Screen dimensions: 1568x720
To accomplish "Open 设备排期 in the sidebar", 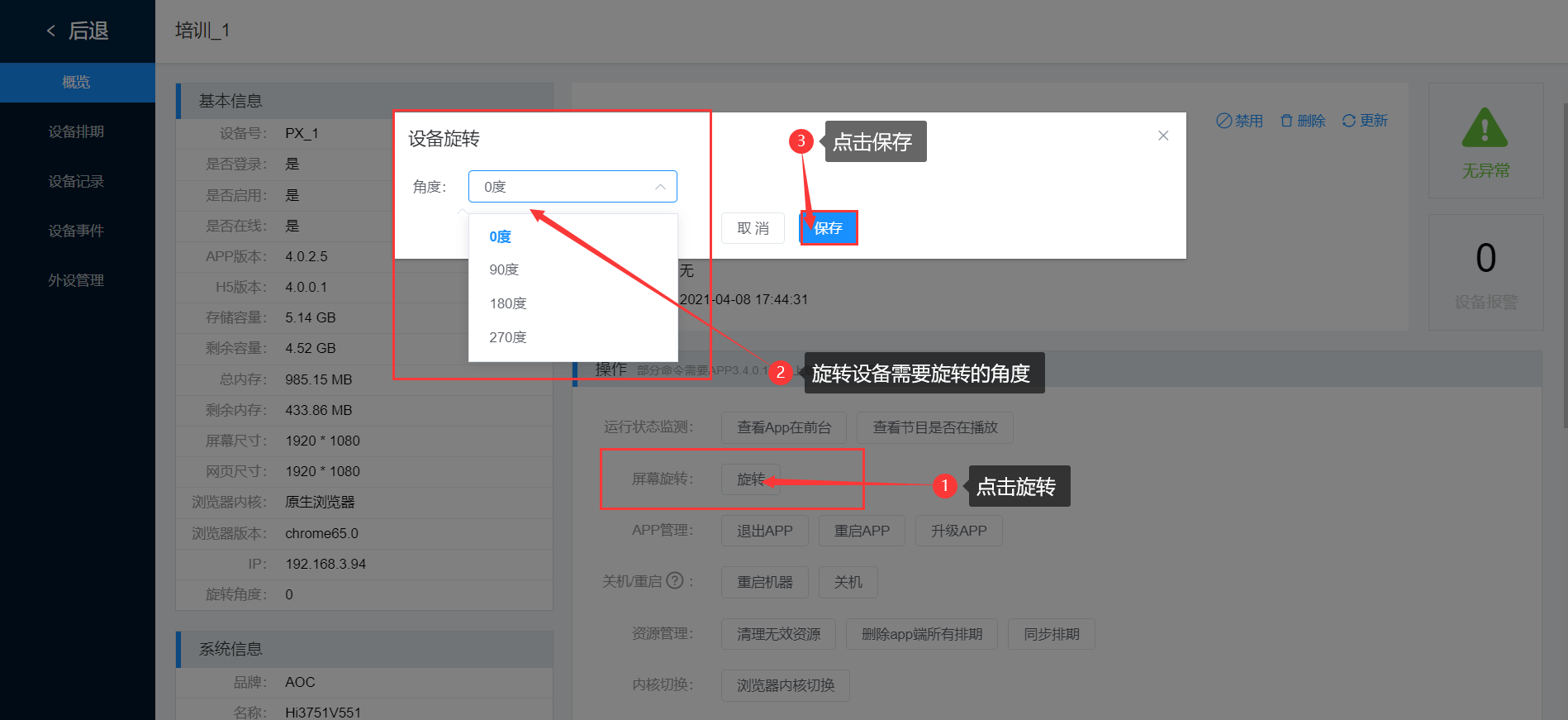I will click(x=77, y=131).
